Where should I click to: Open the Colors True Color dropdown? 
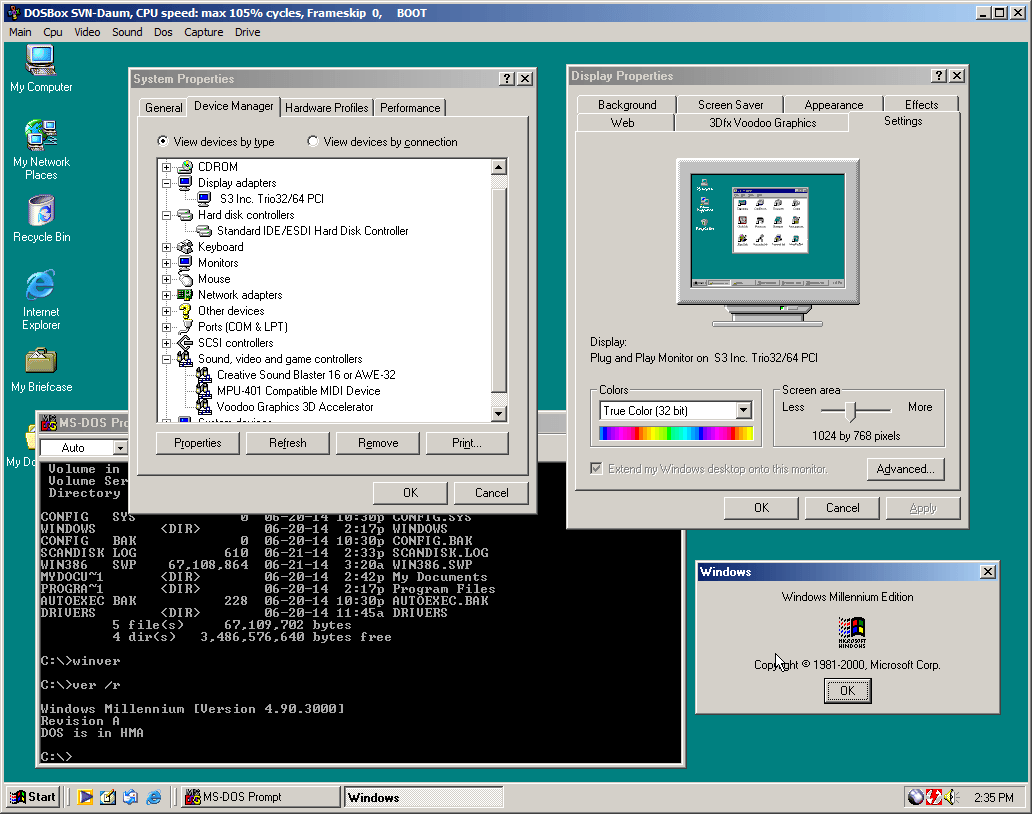click(x=744, y=411)
